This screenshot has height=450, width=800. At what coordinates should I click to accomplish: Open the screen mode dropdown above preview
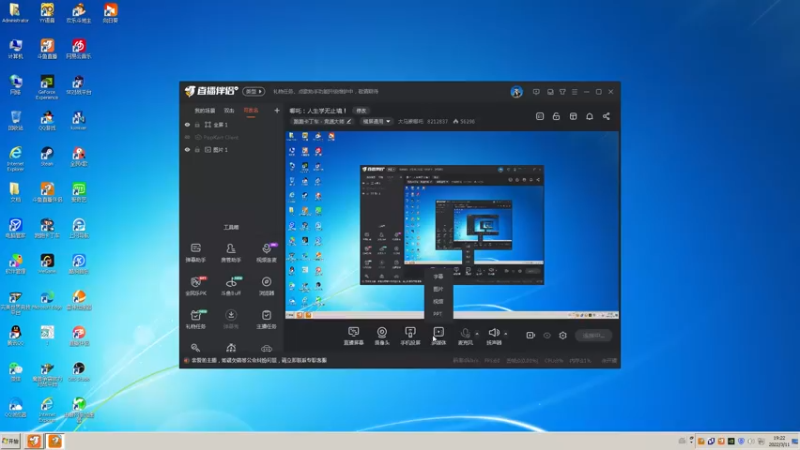[x=376, y=121]
